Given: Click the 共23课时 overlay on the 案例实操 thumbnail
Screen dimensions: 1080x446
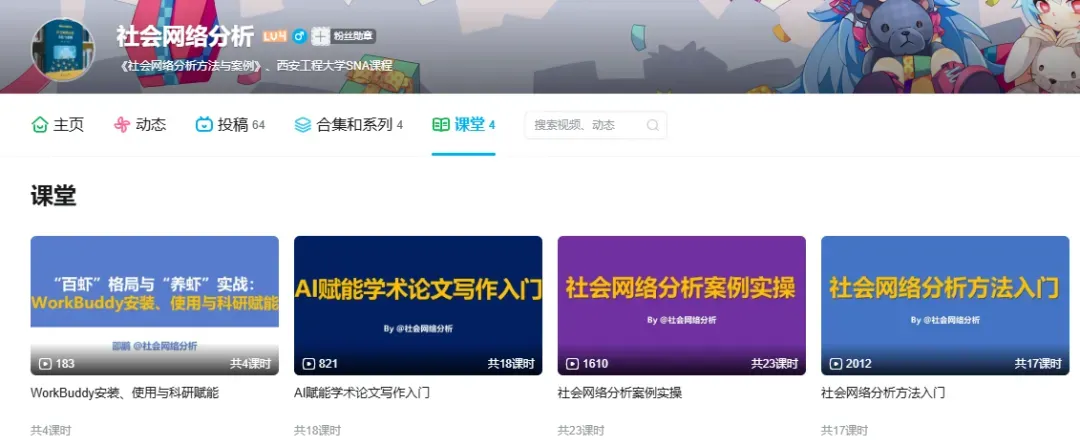Looking at the screenshot, I should [x=775, y=363].
